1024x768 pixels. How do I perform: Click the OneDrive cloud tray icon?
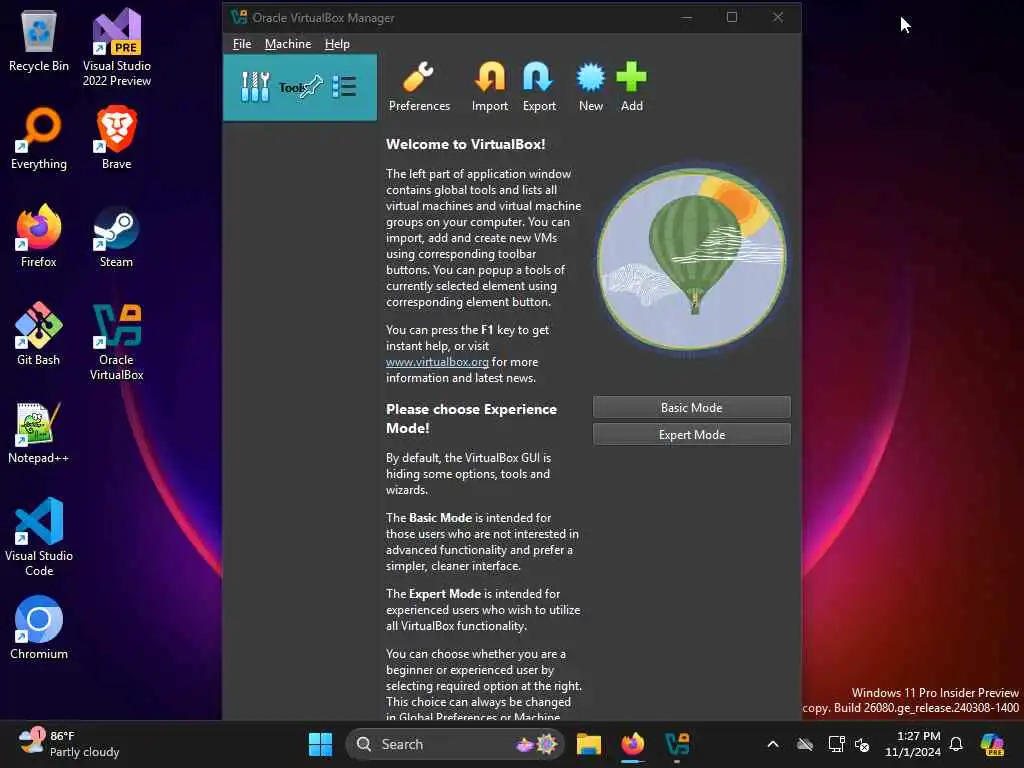[805, 744]
